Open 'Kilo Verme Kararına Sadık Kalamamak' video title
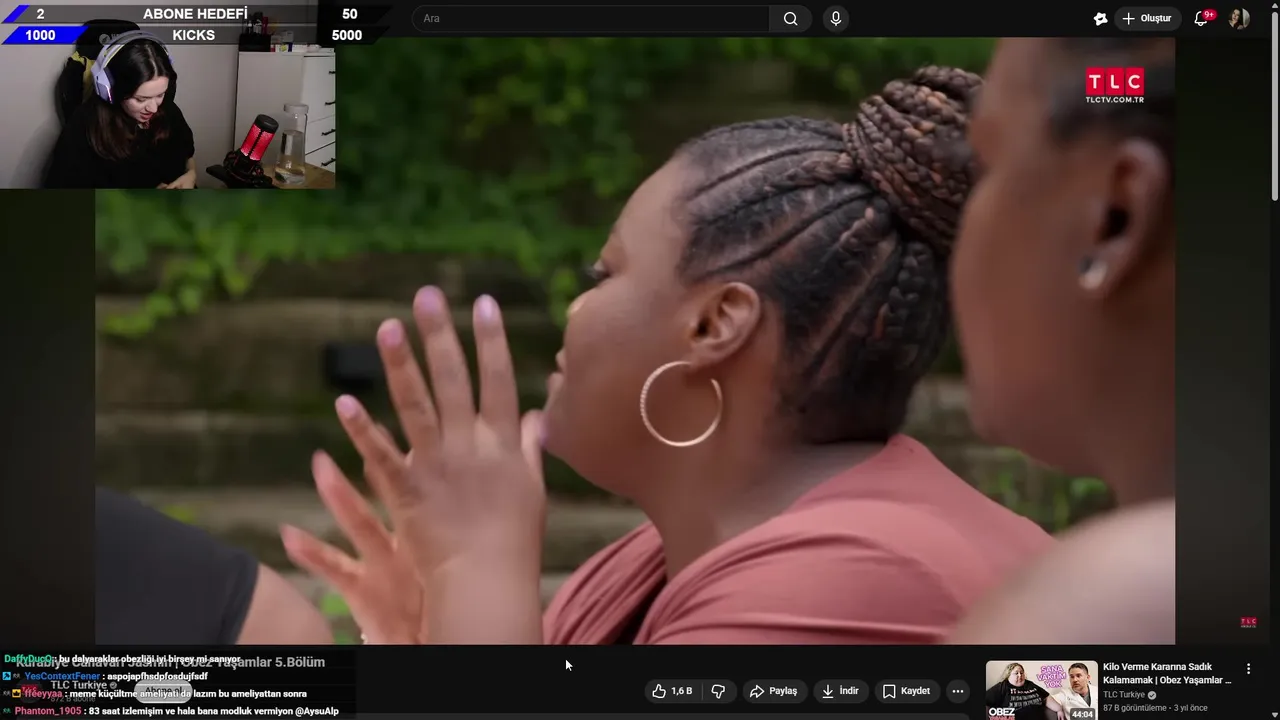Image resolution: width=1280 pixels, height=720 pixels. click(x=1167, y=673)
